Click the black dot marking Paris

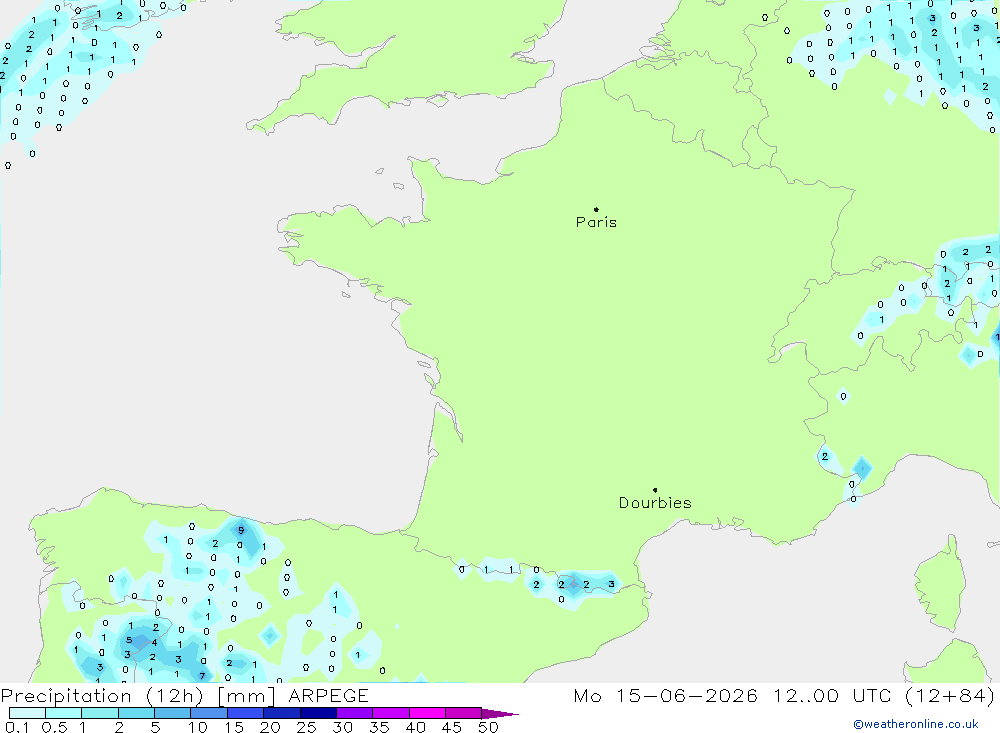pos(596,209)
